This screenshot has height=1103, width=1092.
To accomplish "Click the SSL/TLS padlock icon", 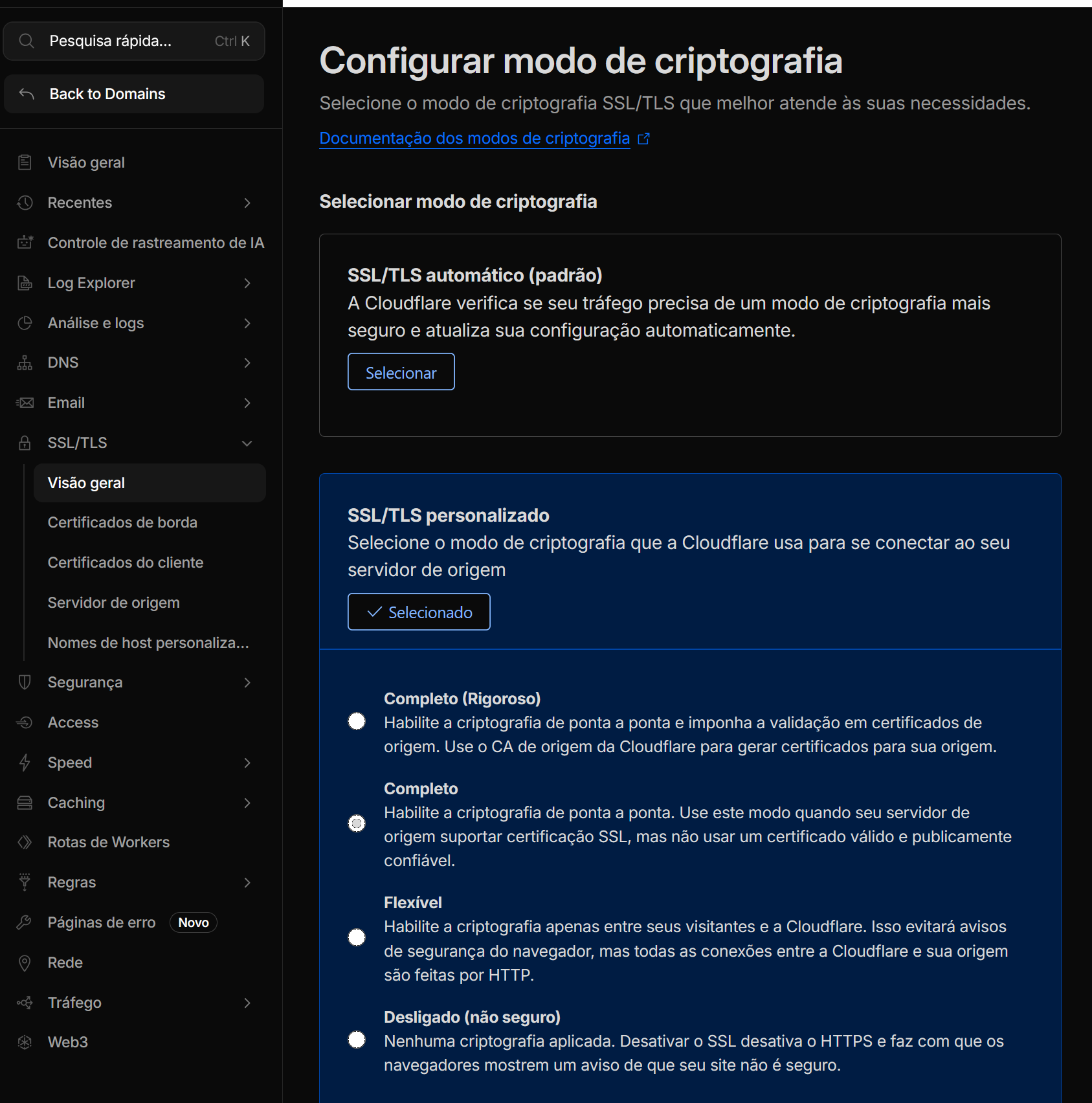I will tap(24, 443).
